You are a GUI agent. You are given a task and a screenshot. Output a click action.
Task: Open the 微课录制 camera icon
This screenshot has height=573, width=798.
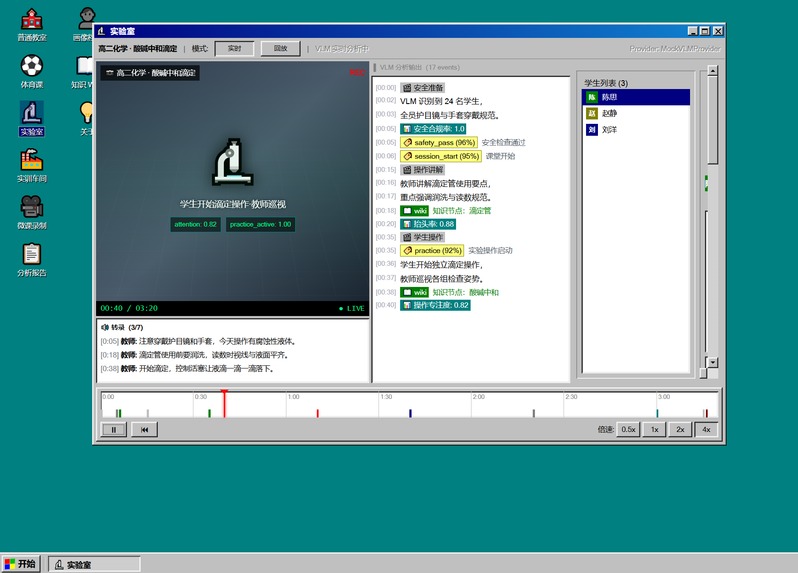coord(32,213)
